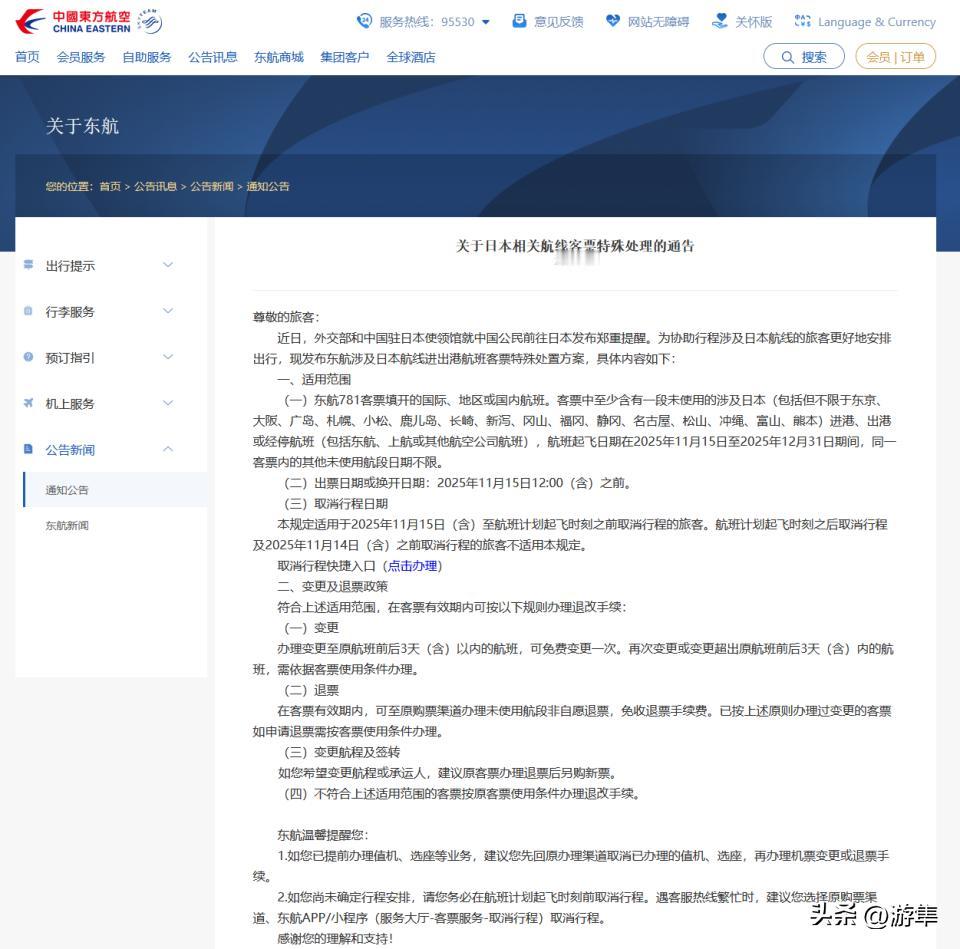Open the 会员服务 menu
The width and height of the screenshot is (960, 949).
point(81,57)
